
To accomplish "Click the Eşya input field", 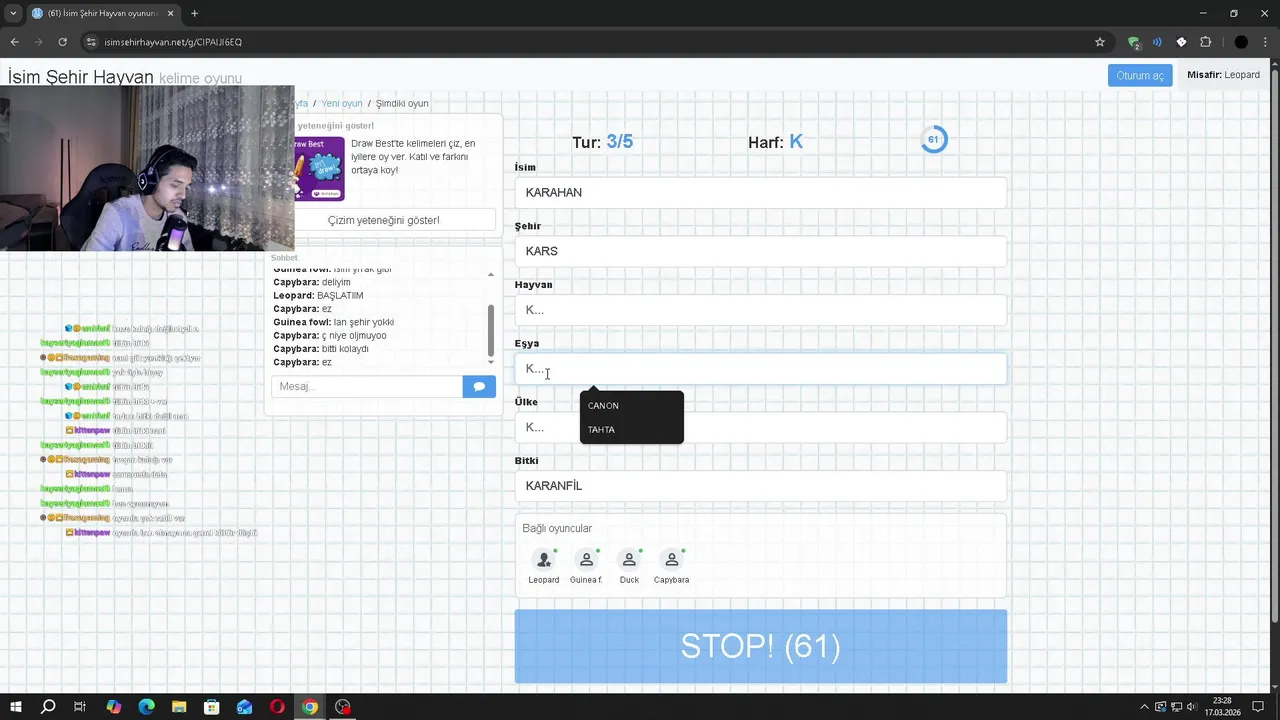I will pyautogui.click(x=761, y=369).
